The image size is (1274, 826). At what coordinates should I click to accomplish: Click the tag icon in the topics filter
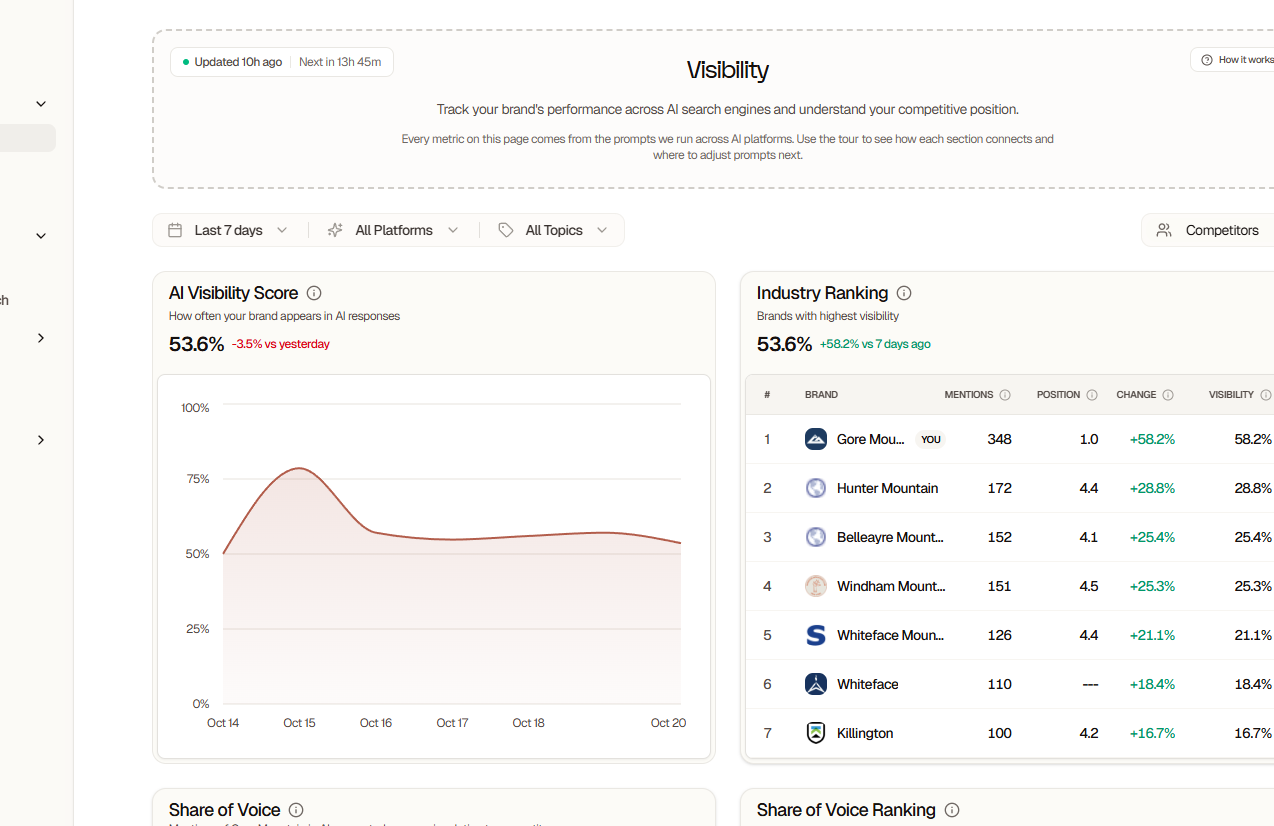[506, 229]
